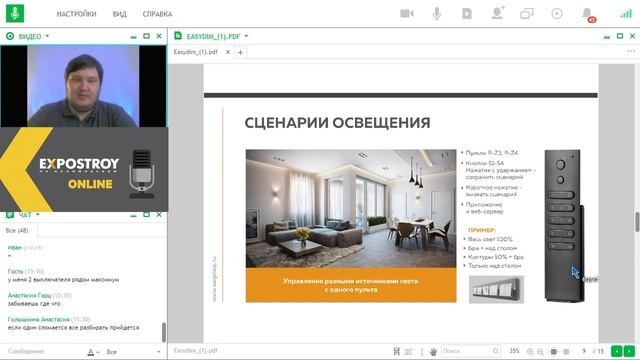This screenshot has width=640, height=360.
Task: Open the СПРАВКА menu
Action: (157, 14)
